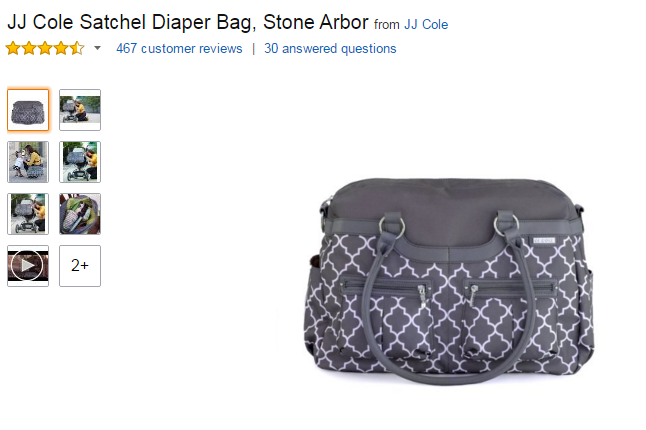
Task: Show fifth thumbnail in left column
Action: [x=28, y=214]
